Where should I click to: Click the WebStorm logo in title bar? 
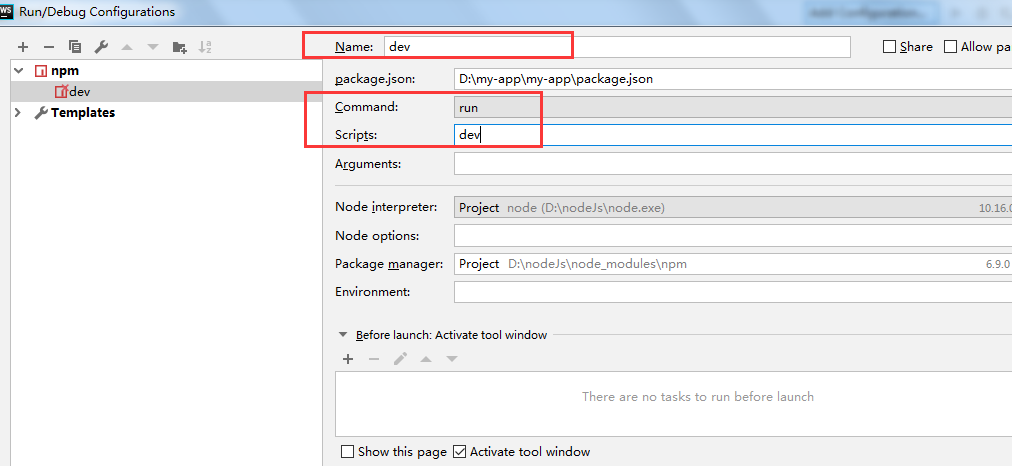pos(6,11)
